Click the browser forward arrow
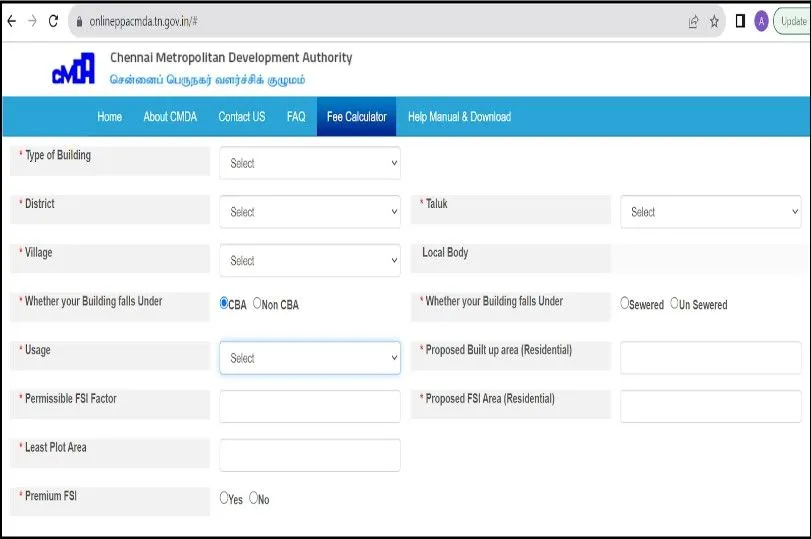 pyautogui.click(x=32, y=21)
